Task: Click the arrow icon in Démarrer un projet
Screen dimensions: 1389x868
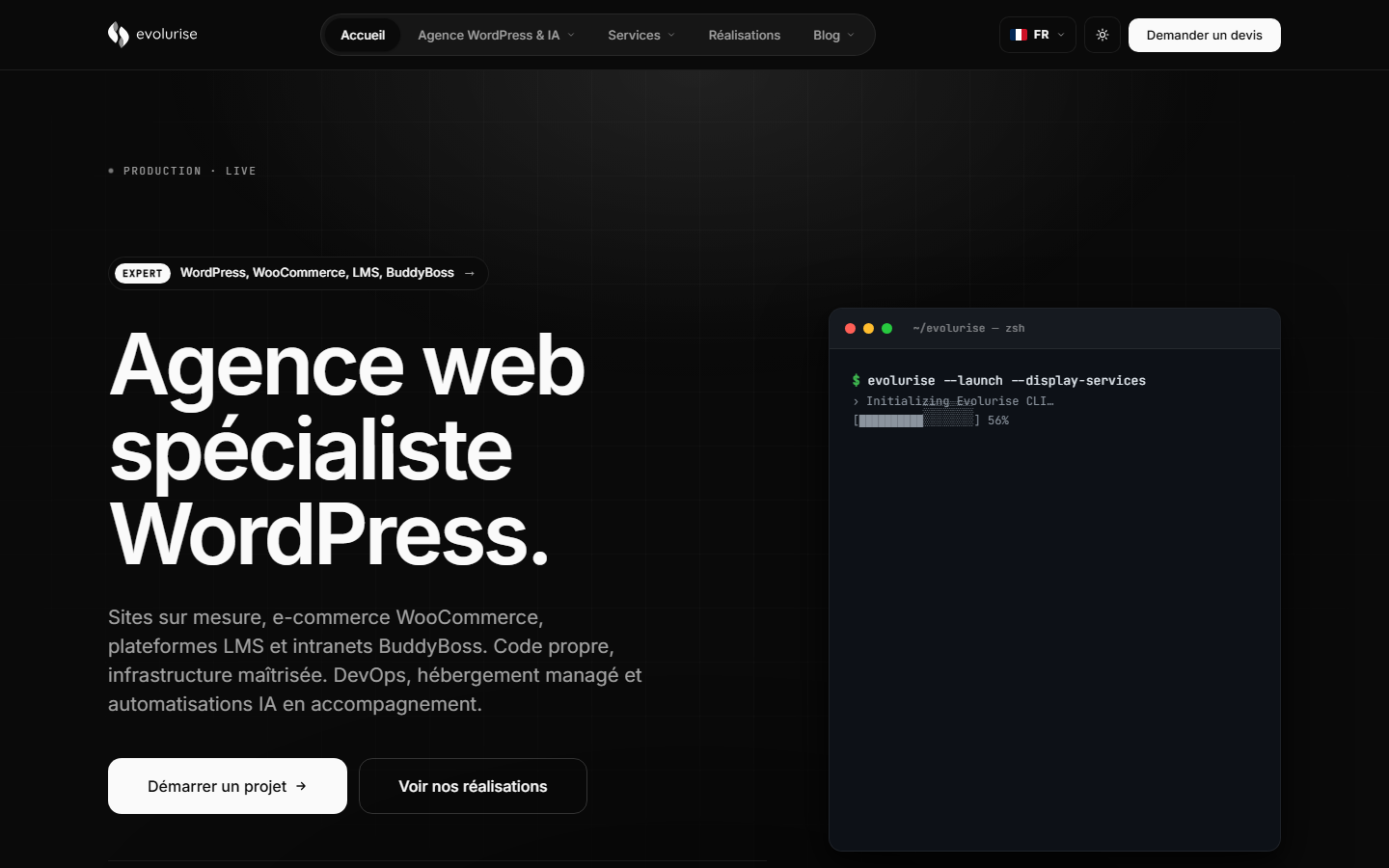Action: click(x=301, y=786)
